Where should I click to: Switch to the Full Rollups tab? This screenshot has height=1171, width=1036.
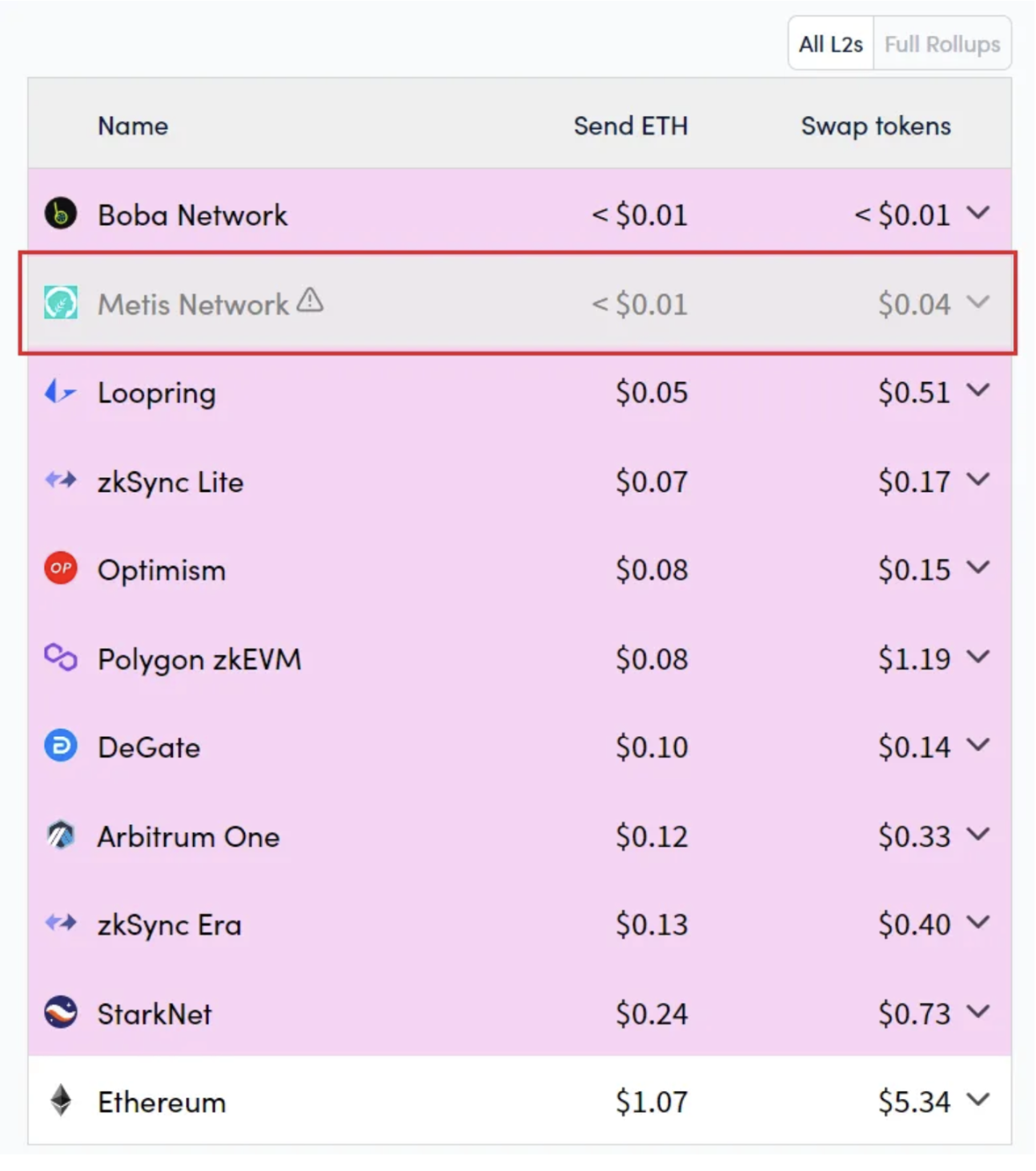(x=942, y=44)
